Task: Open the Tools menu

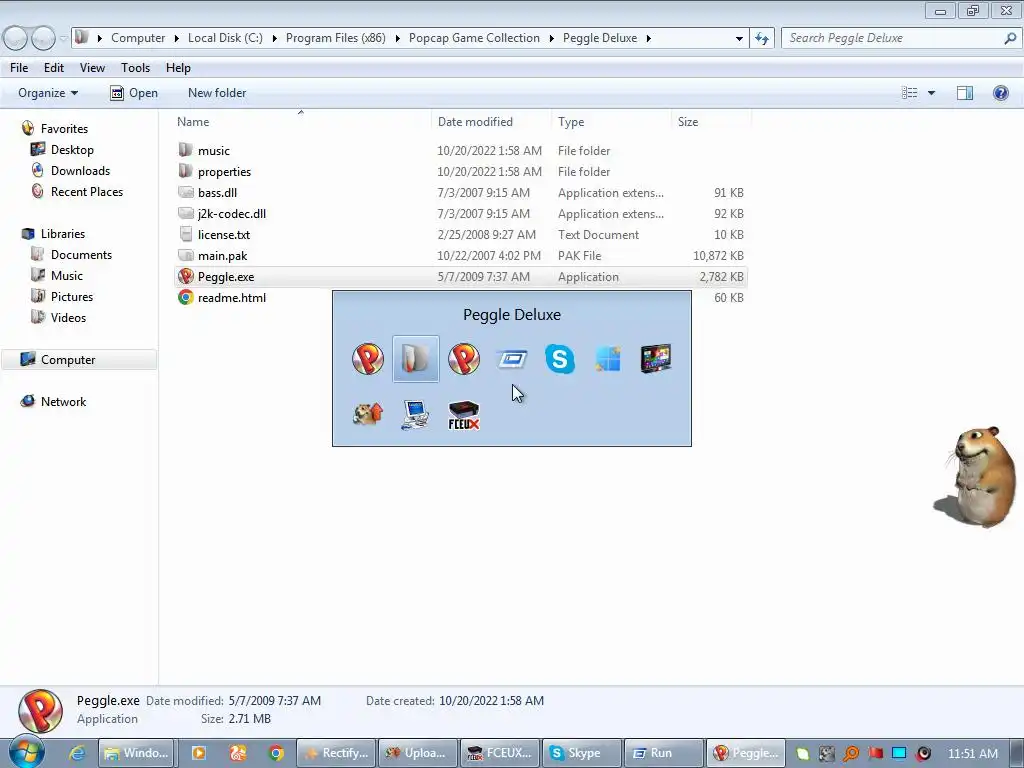Action: (x=135, y=68)
